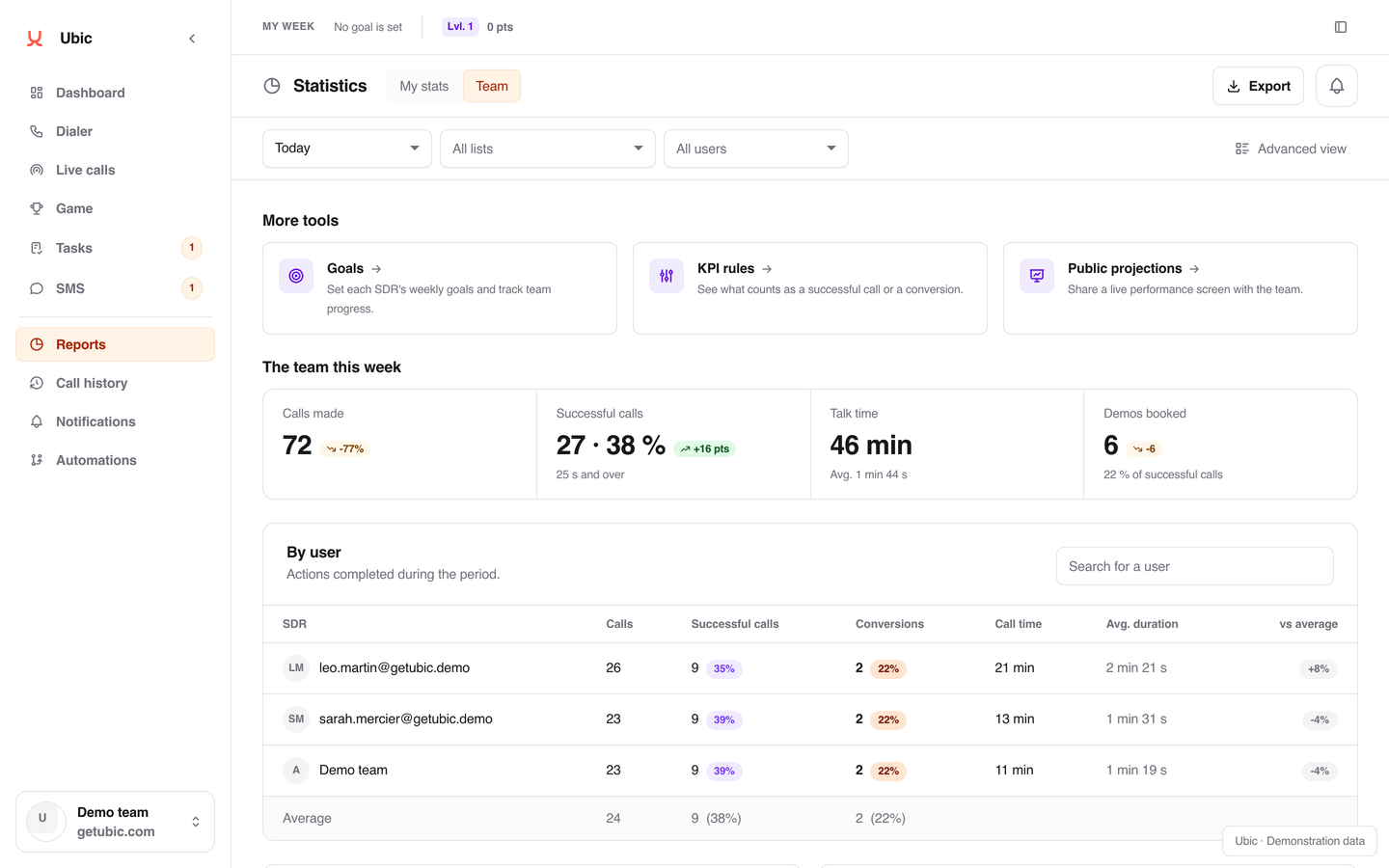Click the vs average column header

1308,624
